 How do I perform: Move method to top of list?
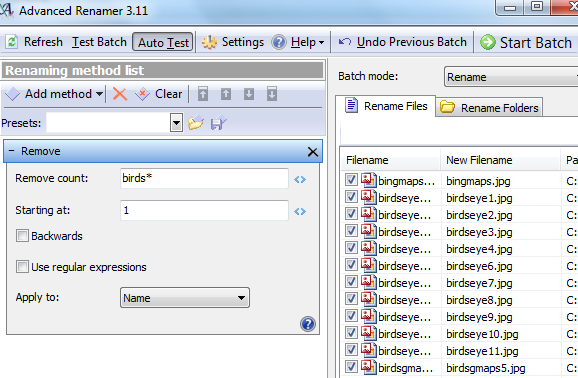(x=203, y=94)
